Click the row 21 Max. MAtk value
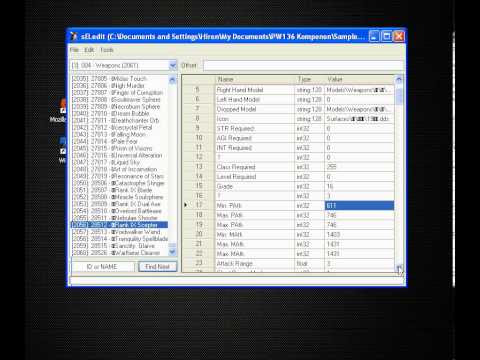480x360 pixels. 359,244
